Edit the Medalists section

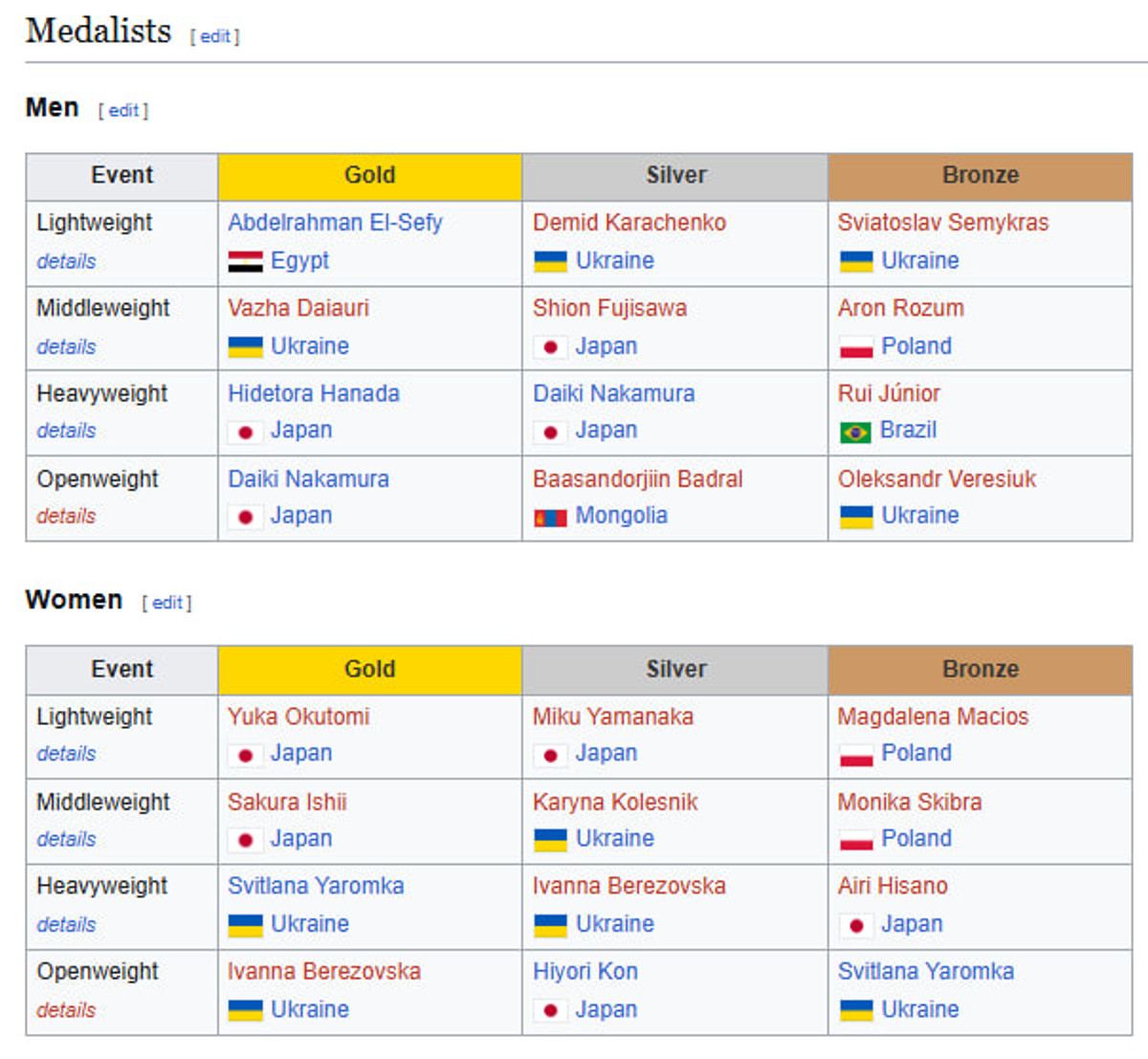click(x=215, y=36)
